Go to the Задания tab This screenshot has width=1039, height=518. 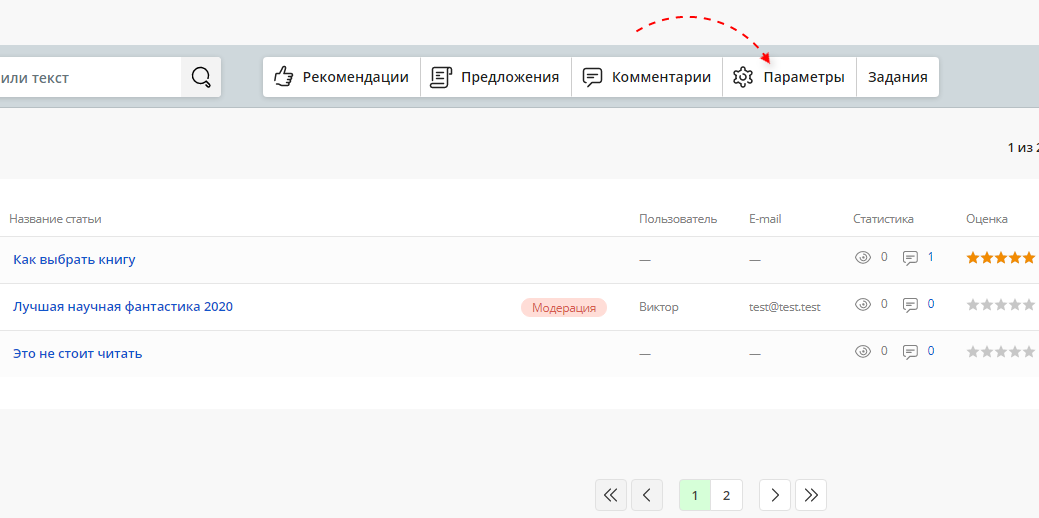coord(897,77)
